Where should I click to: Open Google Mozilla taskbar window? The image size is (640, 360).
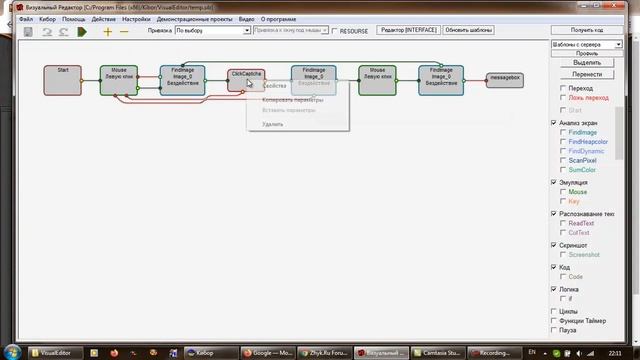[x=268, y=353]
